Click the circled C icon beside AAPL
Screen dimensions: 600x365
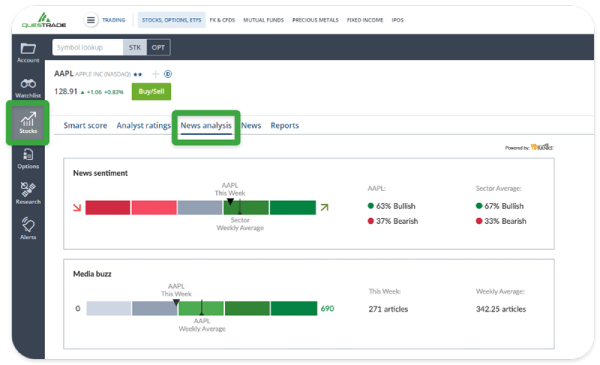168,74
